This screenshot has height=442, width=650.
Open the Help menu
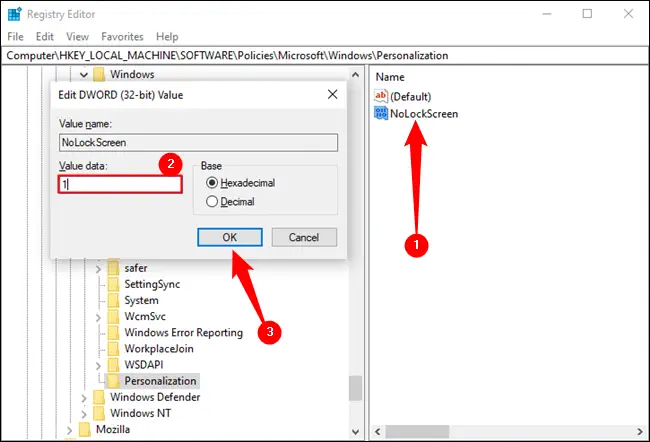pyautogui.click(x=167, y=36)
